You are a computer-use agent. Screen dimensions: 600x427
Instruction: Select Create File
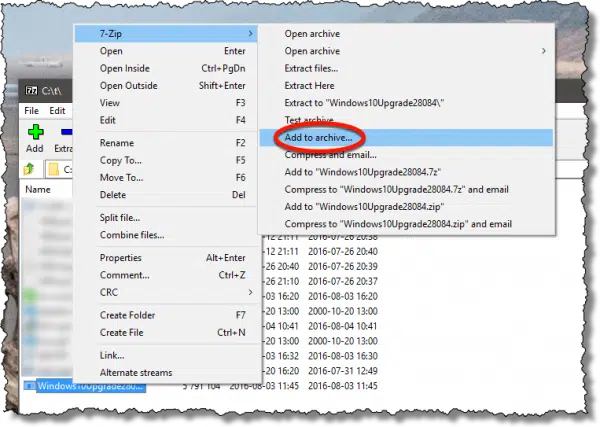(168, 332)
